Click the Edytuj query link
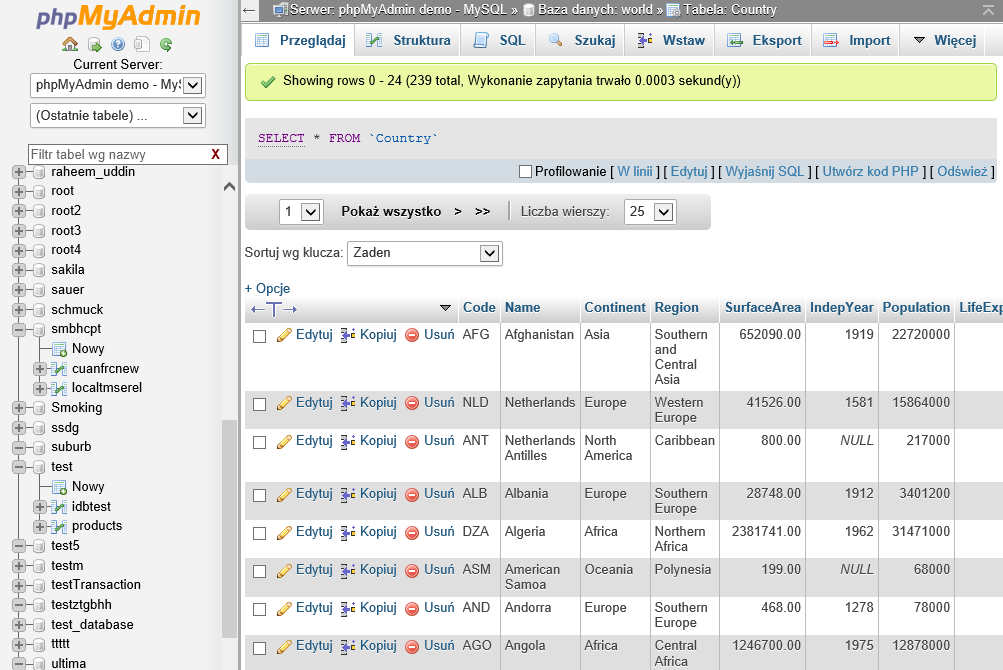This screenshot has width=1003, height=670. tap(689, 171)
